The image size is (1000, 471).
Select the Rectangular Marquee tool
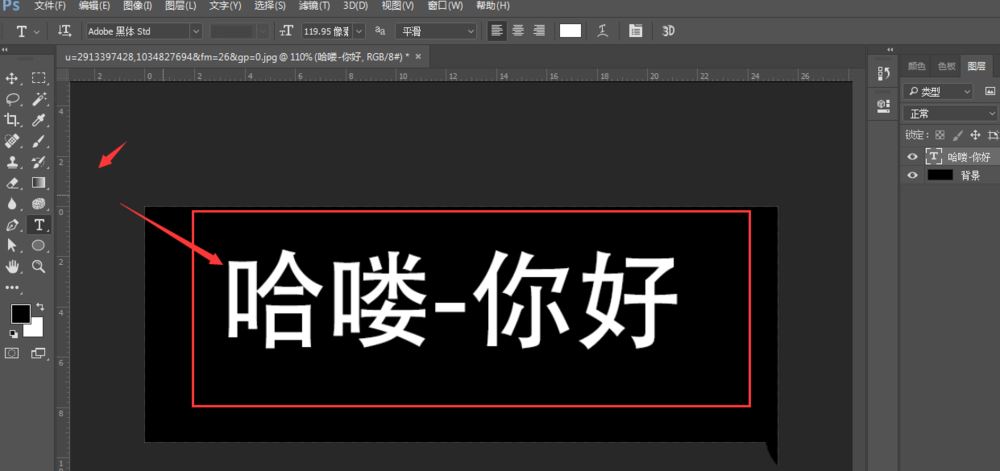click(x=39, y=78)
